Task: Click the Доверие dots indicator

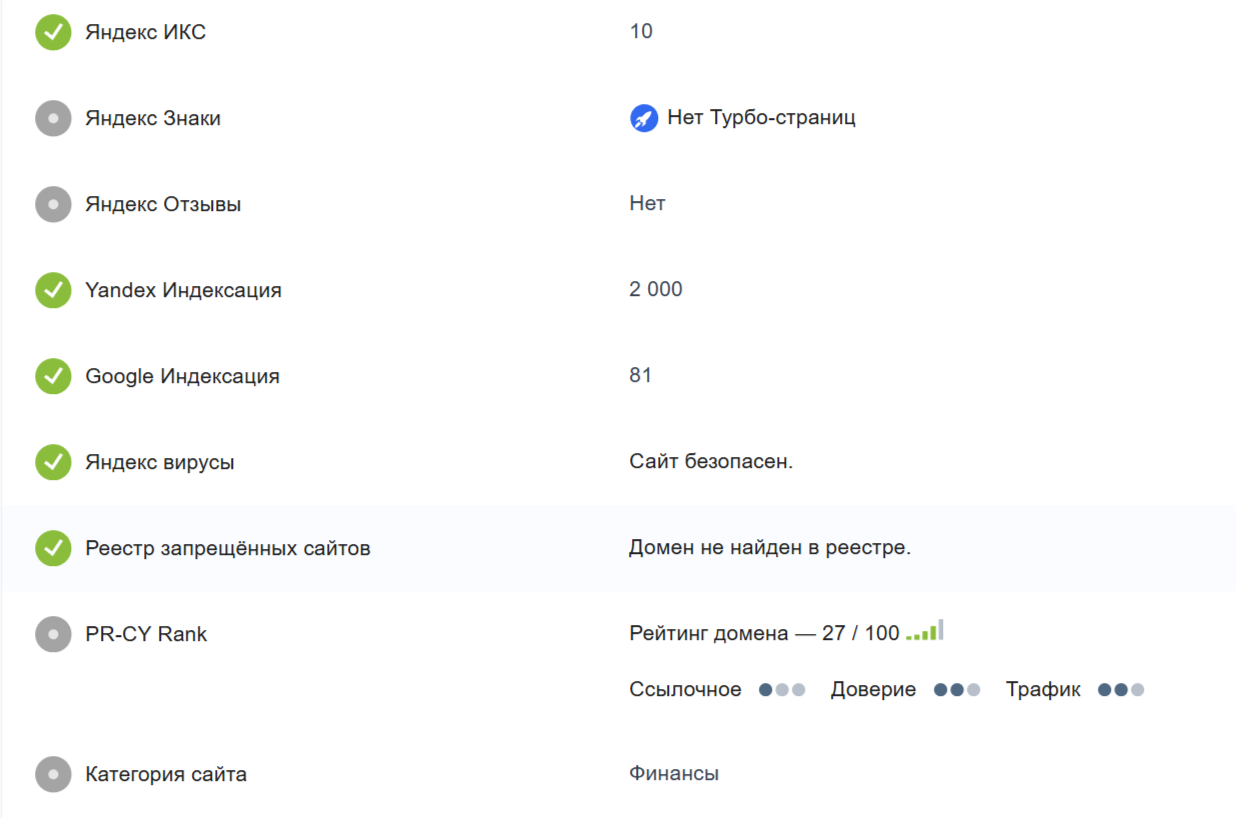Action: (x=957, y=690)
